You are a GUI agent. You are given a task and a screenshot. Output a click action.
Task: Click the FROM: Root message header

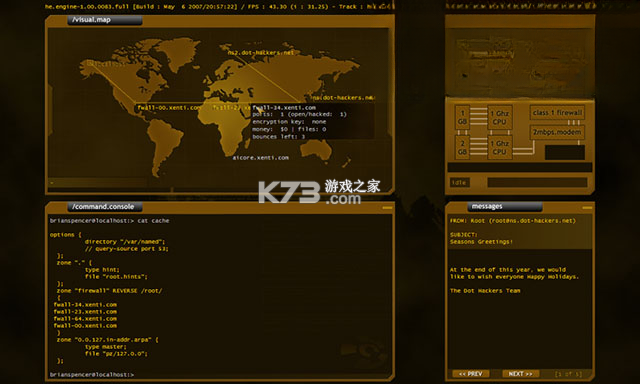click(513, 221)
